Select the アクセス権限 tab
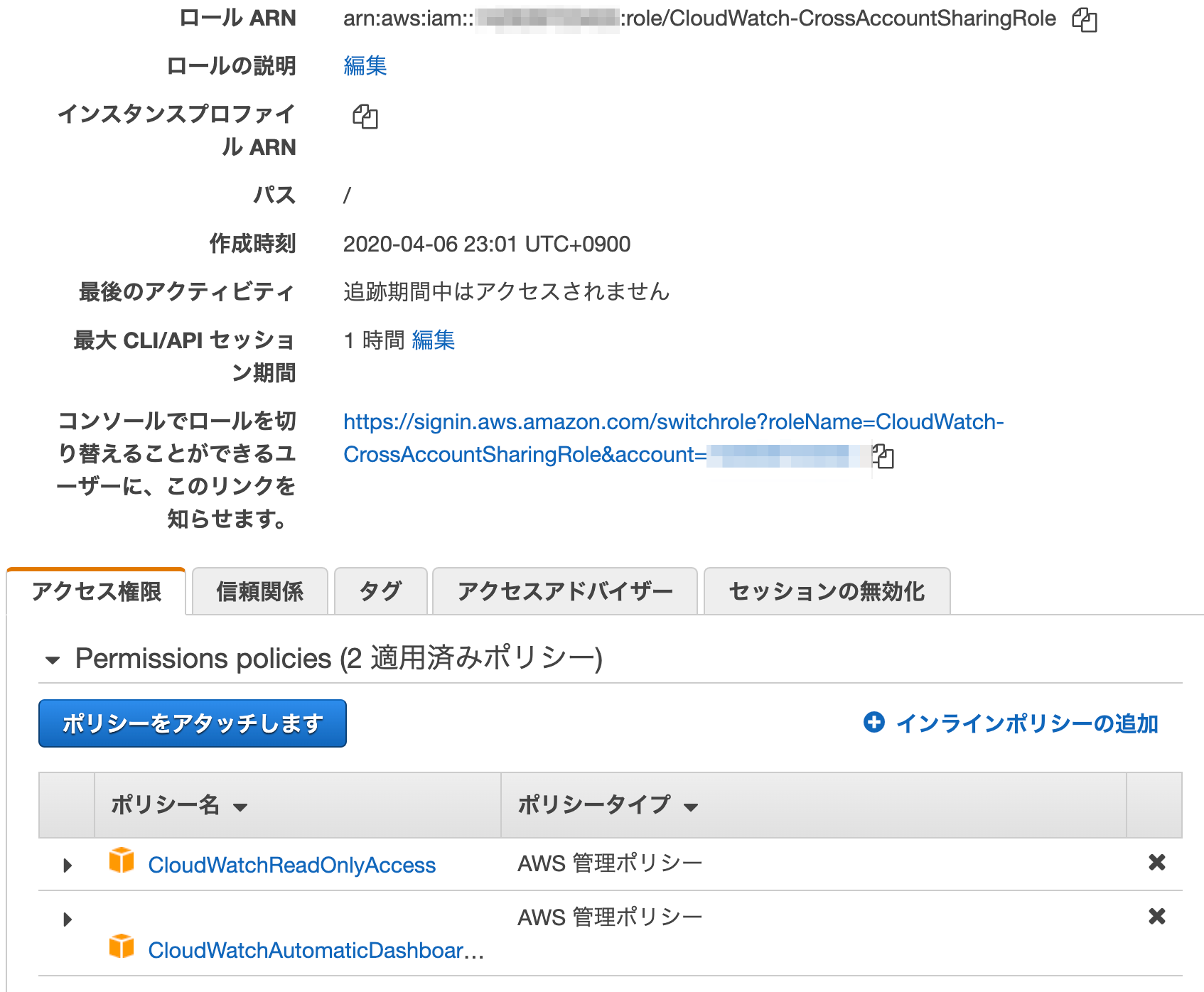 [x=97, y=591]
